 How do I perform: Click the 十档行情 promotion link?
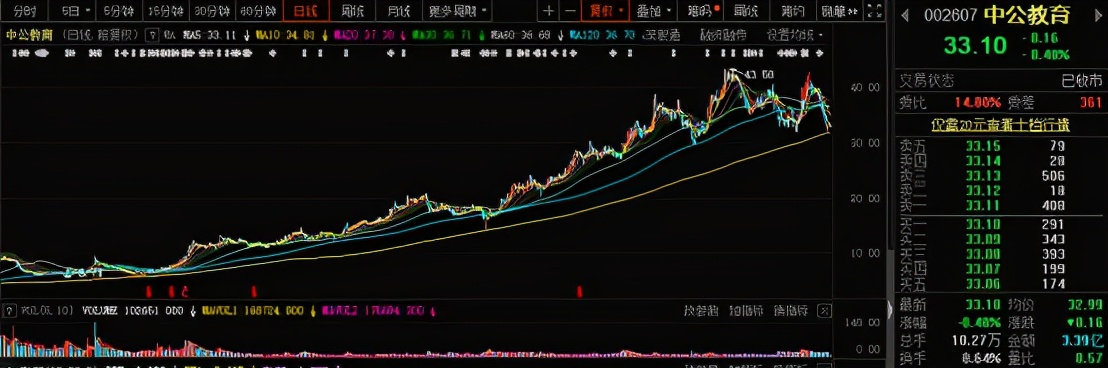[x=1000, y=125]
